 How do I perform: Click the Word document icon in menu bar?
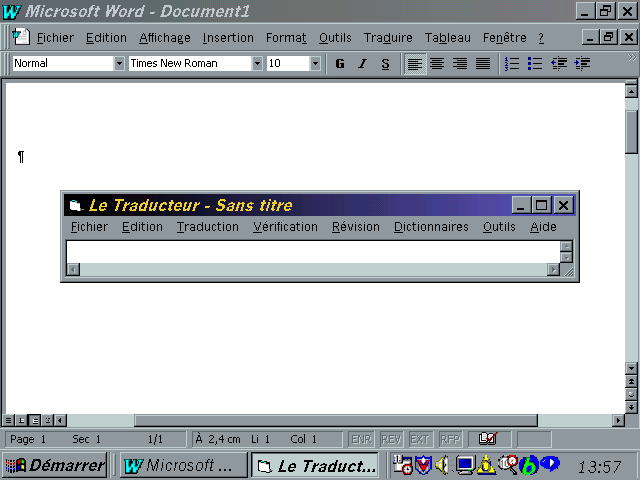[20, 37]
